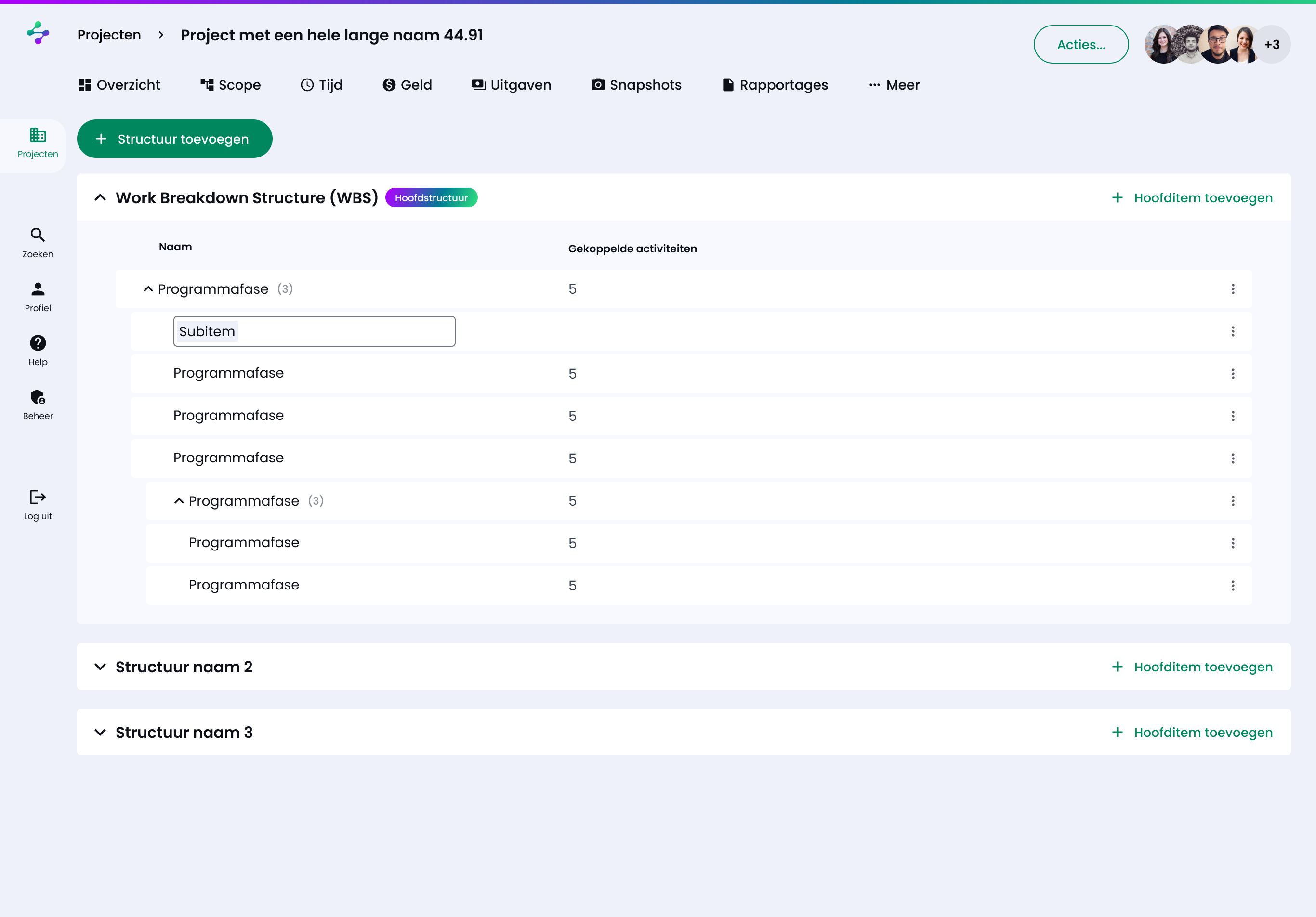Switch to the Scope tab
This screenshot has width=1316, height=917.
click(230, 85)
